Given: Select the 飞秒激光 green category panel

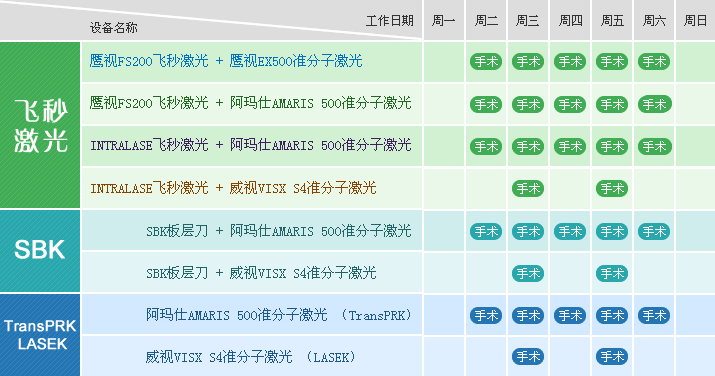Looking at the screenshot, I should [x=40, y=125].
